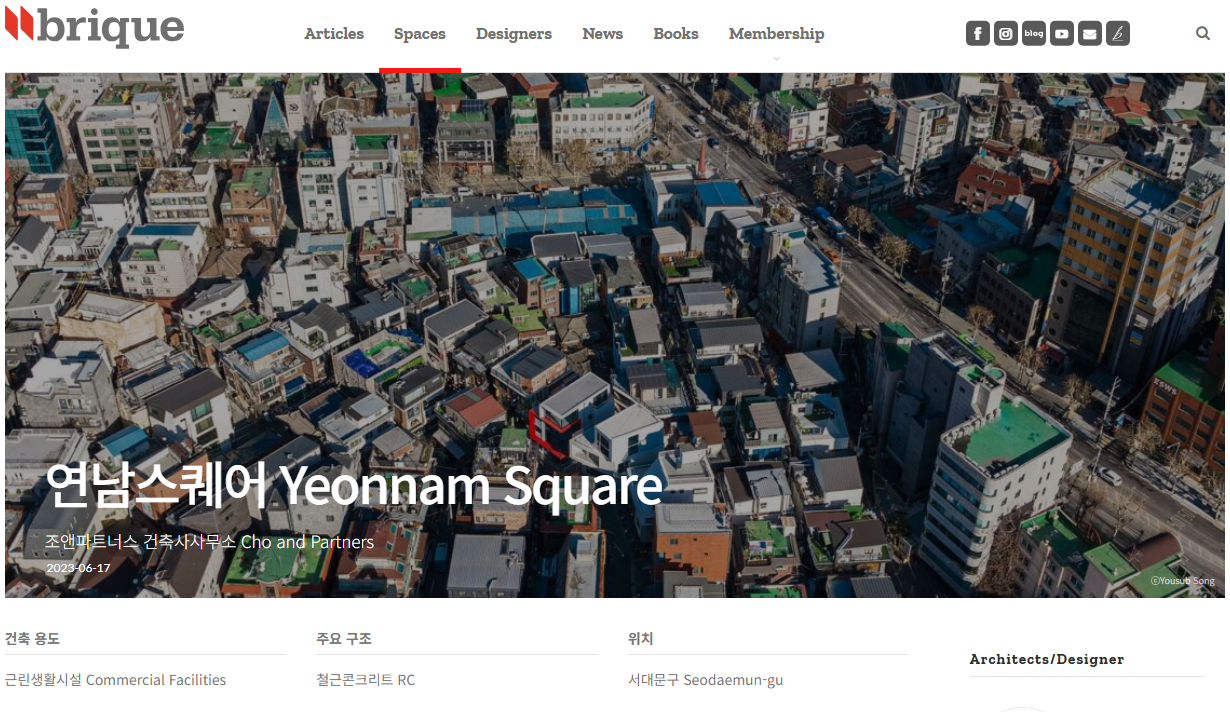The image size is (1230, 712).
Task: Click the ©Yousub Song photo credit
Action: click(1182, 580)
